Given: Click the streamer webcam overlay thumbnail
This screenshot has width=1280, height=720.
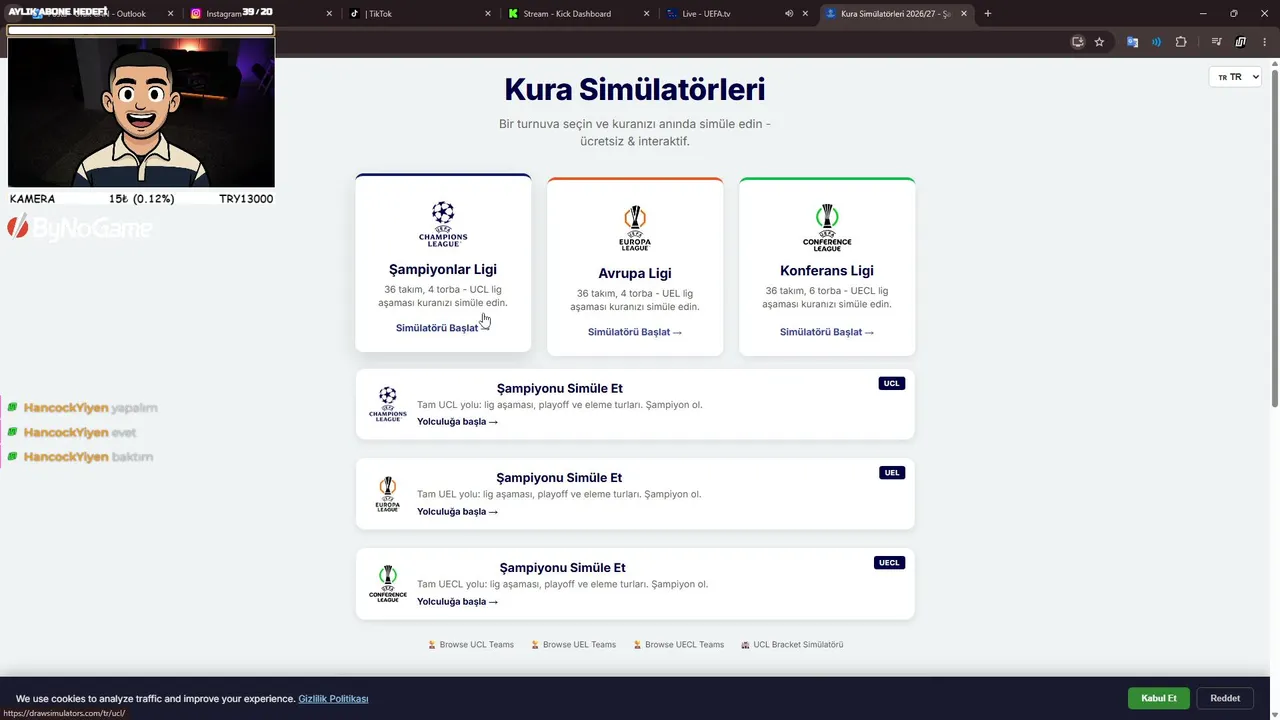Looking at the screenshot, I should click(x=141, y=112).
